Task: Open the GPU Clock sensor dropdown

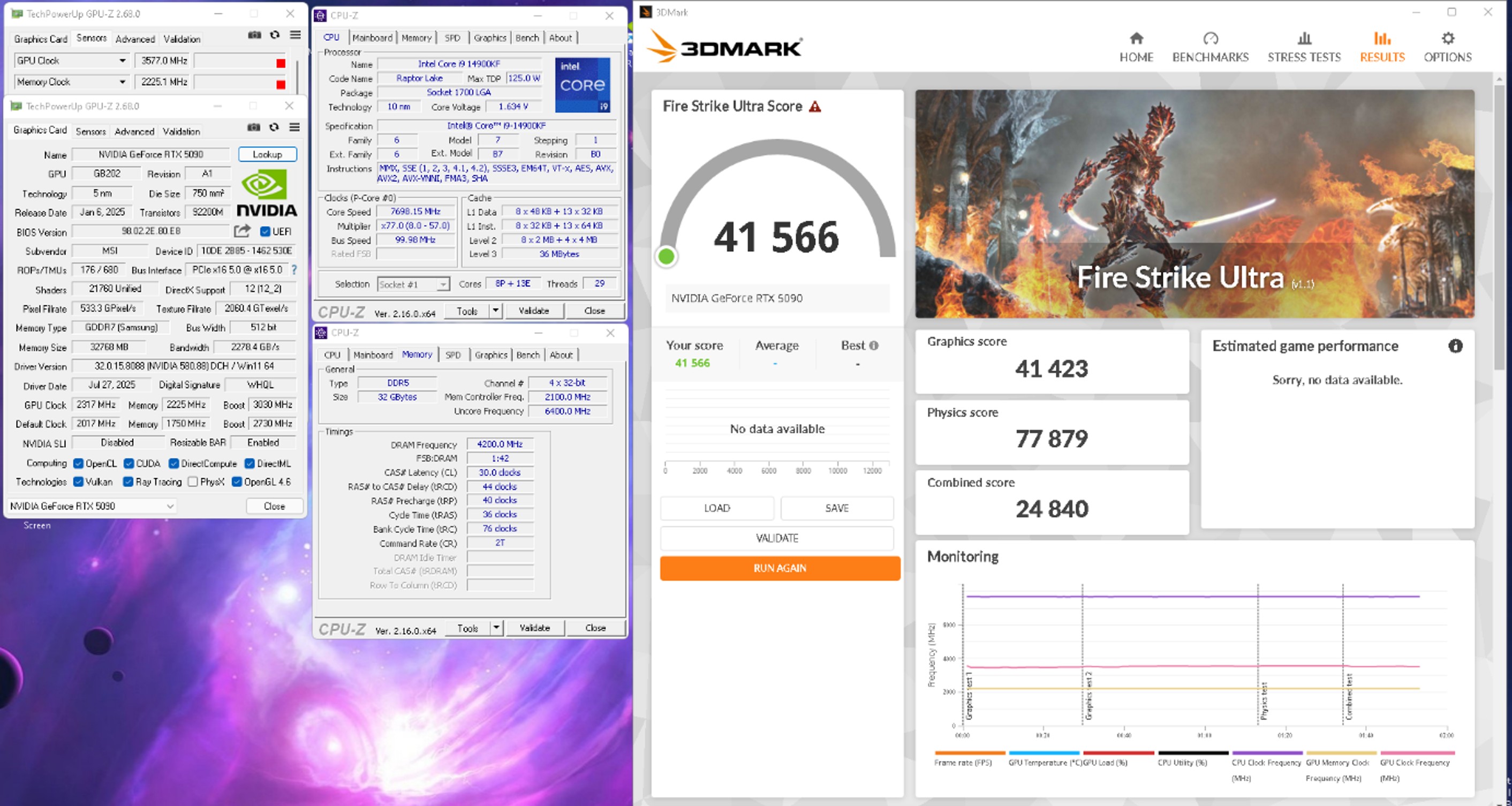Action: coord(122,60)
